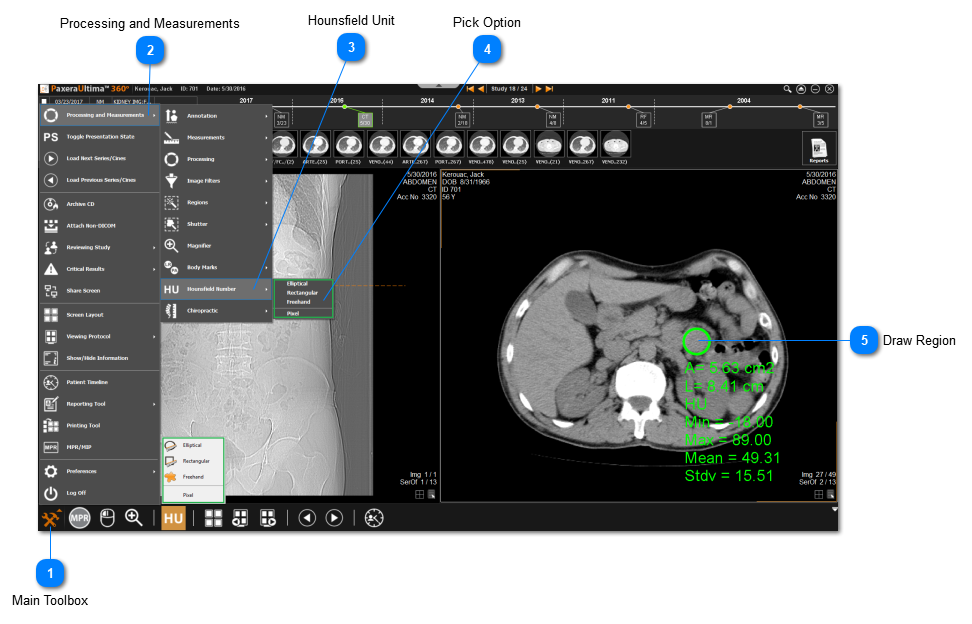Click the Reports icon
Screen dimensions: 972x624
coord(818,148)
